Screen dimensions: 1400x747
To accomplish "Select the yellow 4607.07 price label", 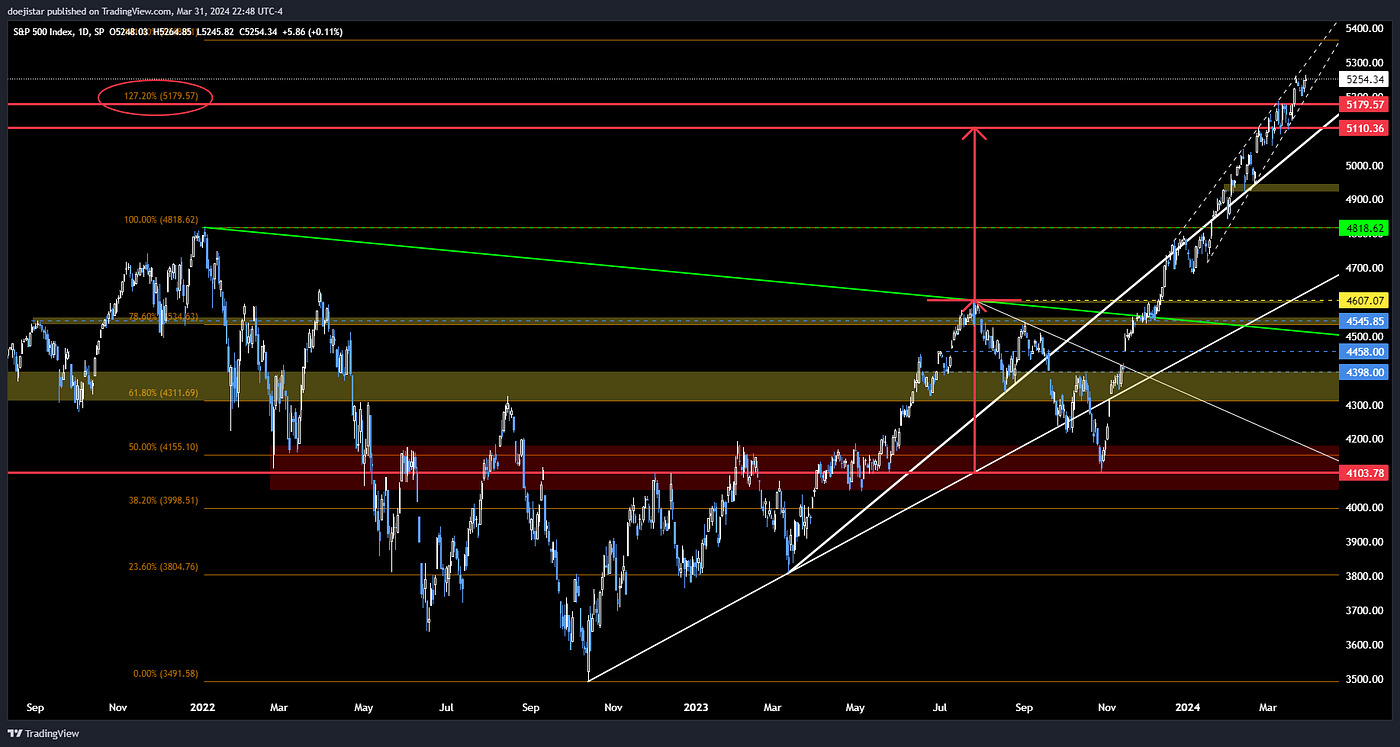I will tap(1364, 300).
